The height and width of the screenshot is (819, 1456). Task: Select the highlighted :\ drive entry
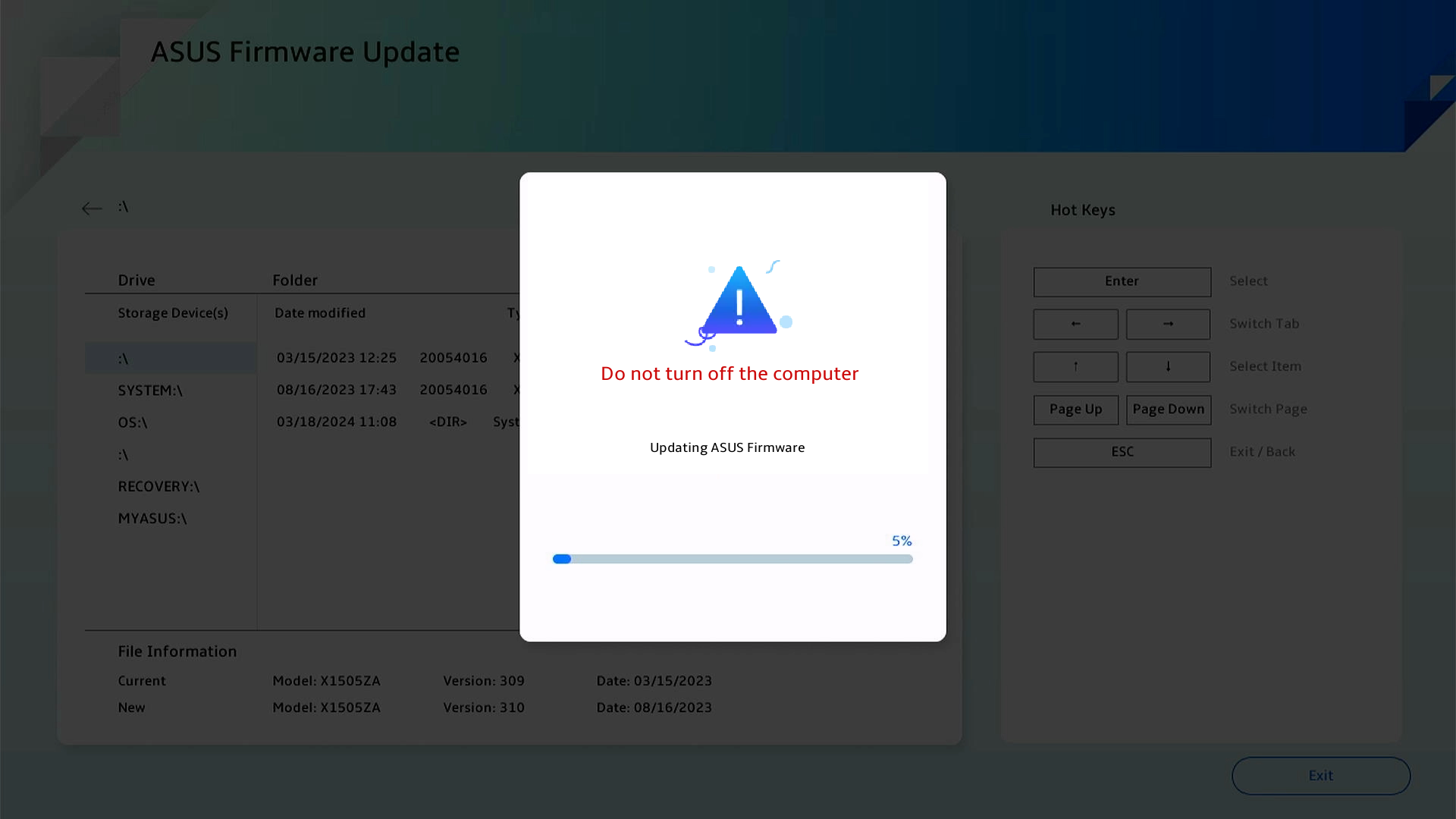pos(171,358)
